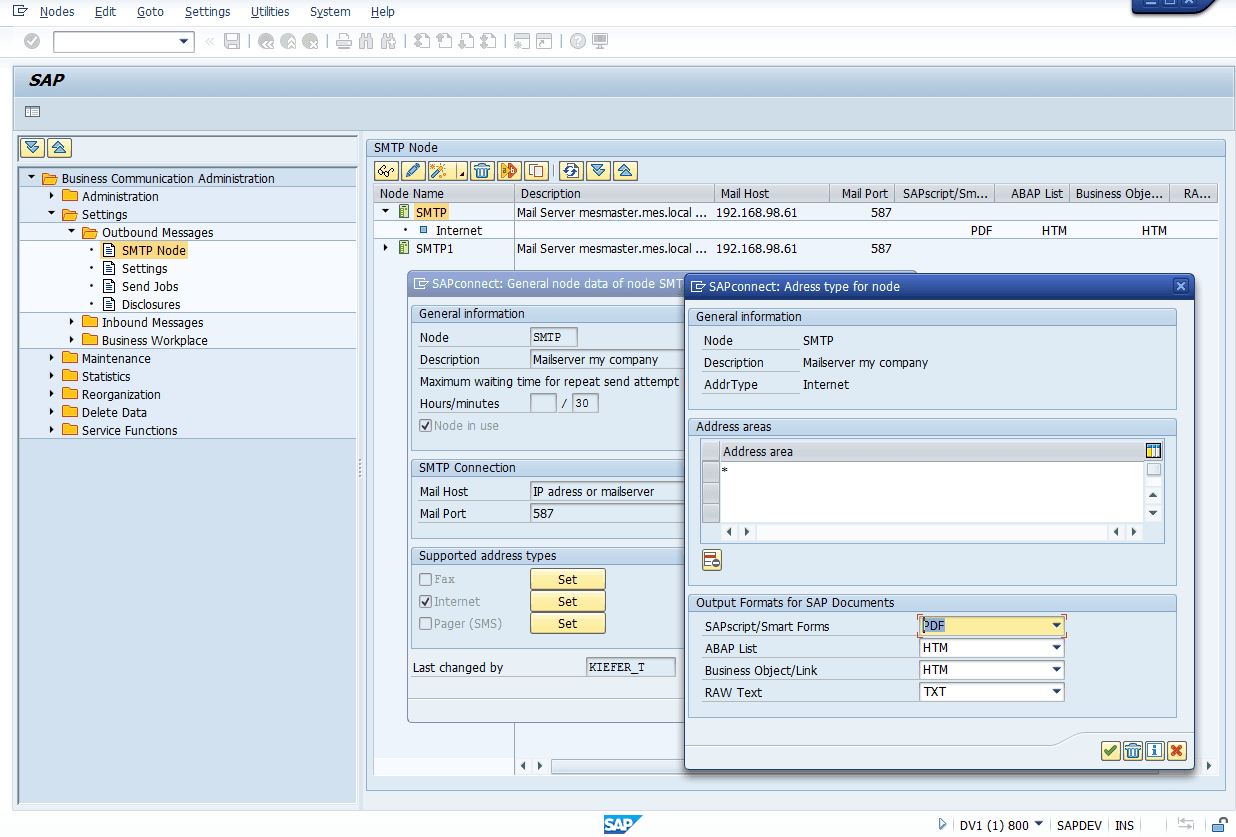Image resolution: width=1236 pixels, height=837 pixels.
Task: Open the RAW Text format dropdown
Action: 1056,692
